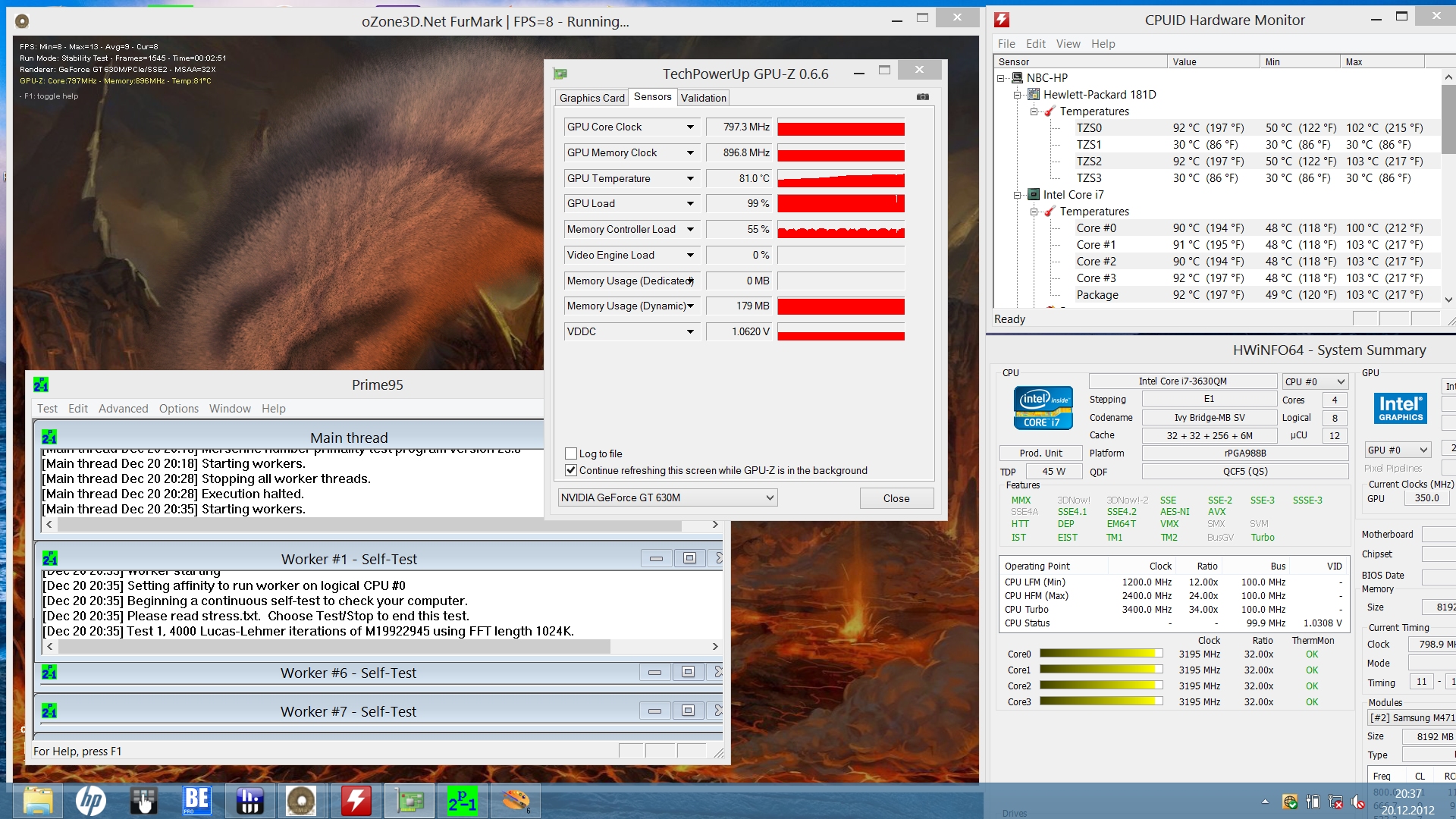Switch to FurMark from the taskbar
Viewport: 1456px width, 819px height.
coord(301,801)
